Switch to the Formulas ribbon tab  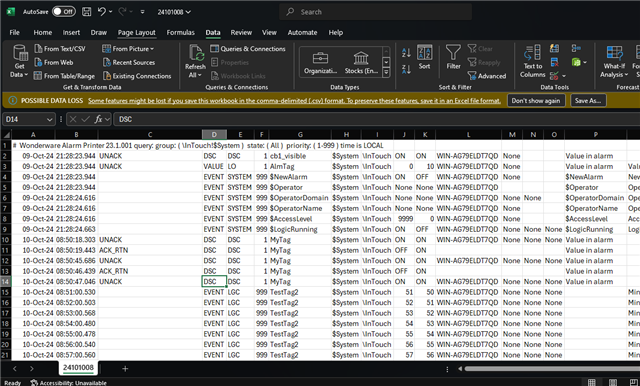pyautogui.click(x=180, y=32)
